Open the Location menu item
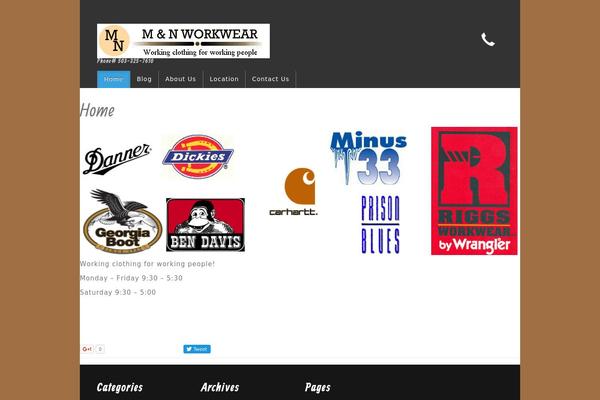Viewport: 600px width, 400px height. pos(224,79)
